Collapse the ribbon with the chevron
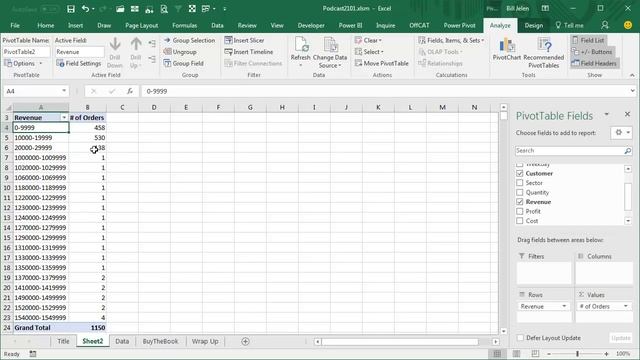Screen dimensions: 640x360 [x=632, y=75]
